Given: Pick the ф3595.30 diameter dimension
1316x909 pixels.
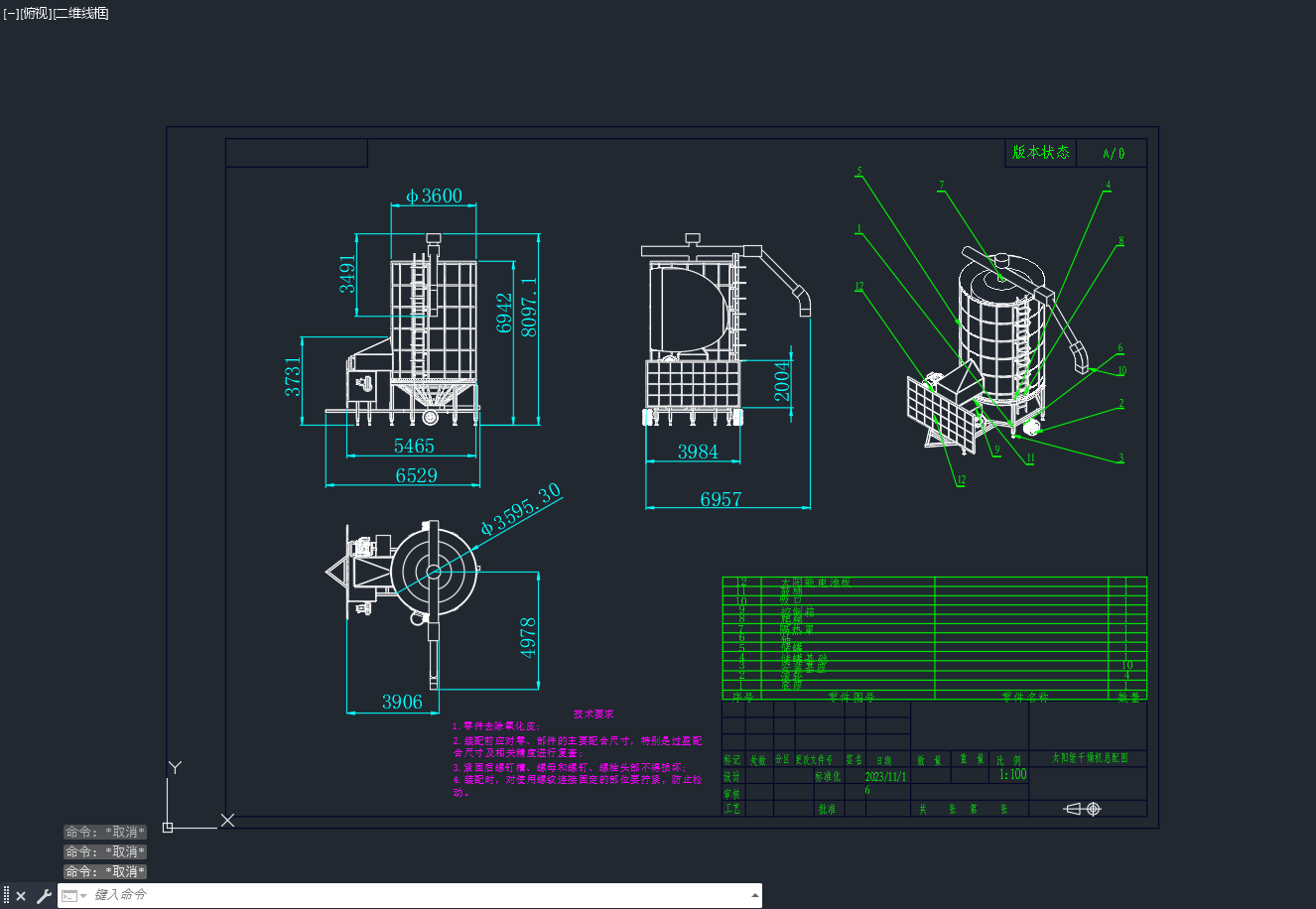Looking at the screenshot, I should [x=521, y=509].
